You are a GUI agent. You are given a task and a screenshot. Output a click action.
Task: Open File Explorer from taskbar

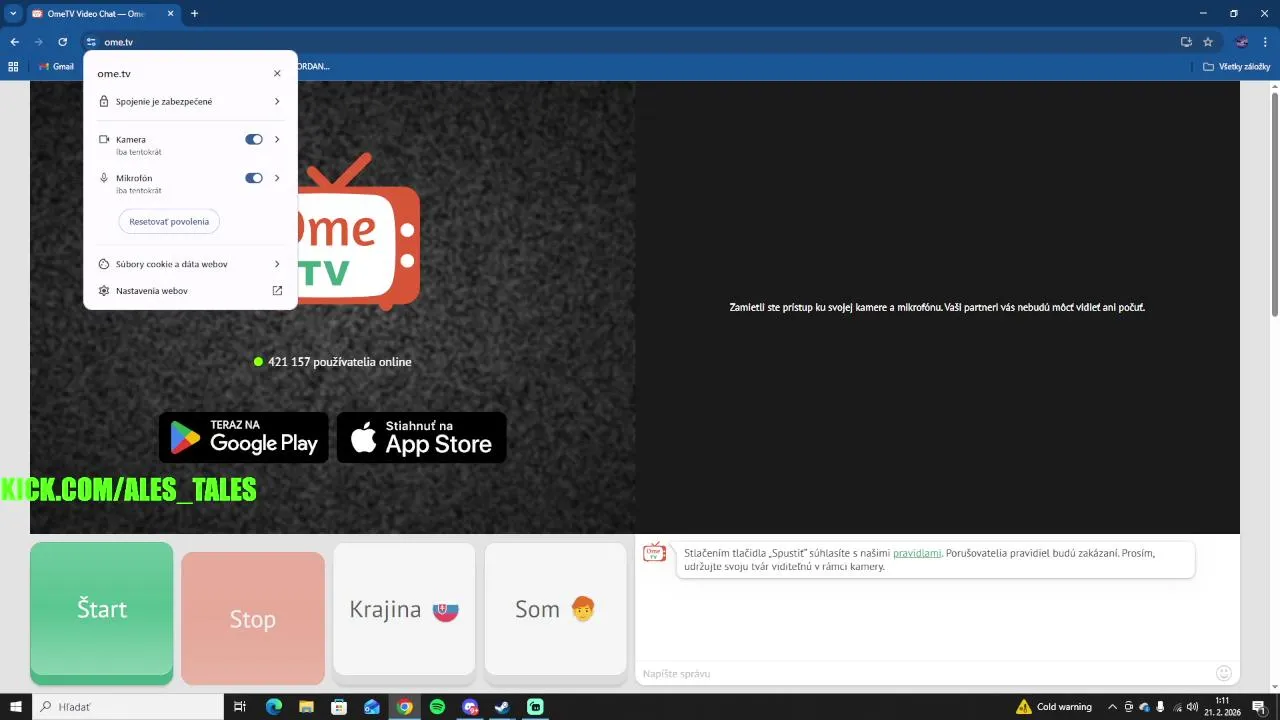[307, 707]
